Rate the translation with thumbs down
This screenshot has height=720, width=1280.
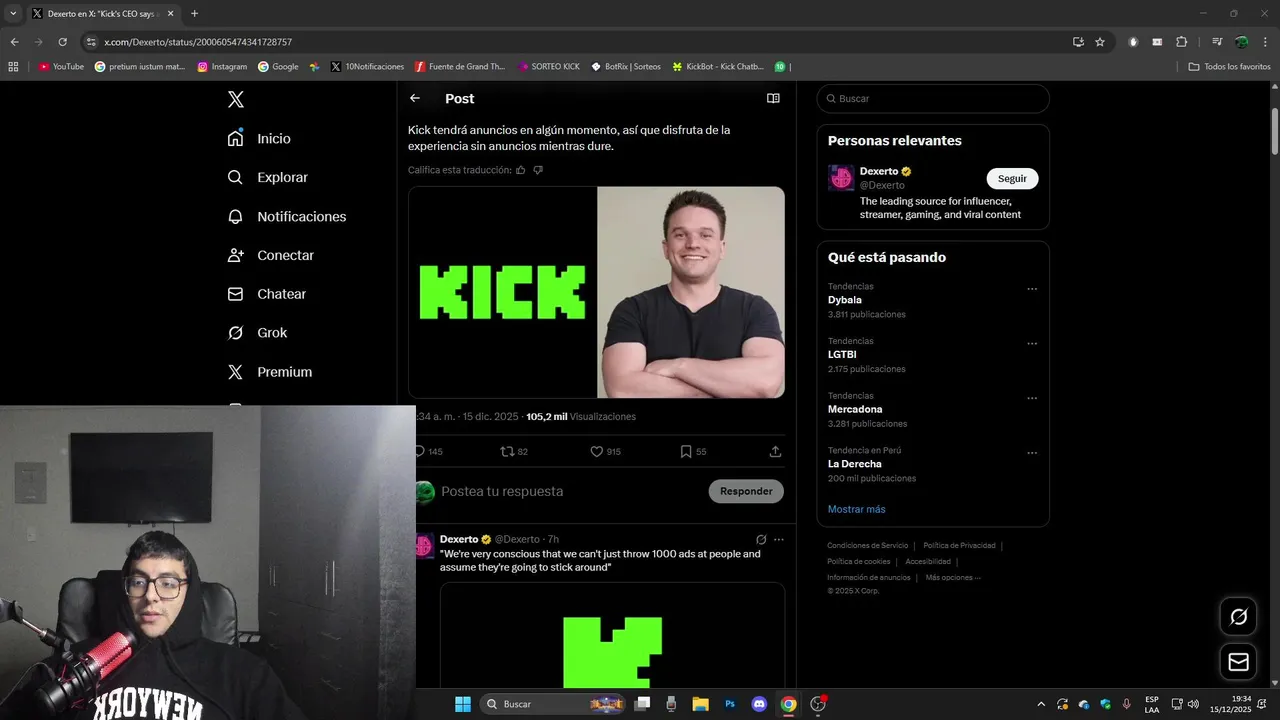pos(538,170)
